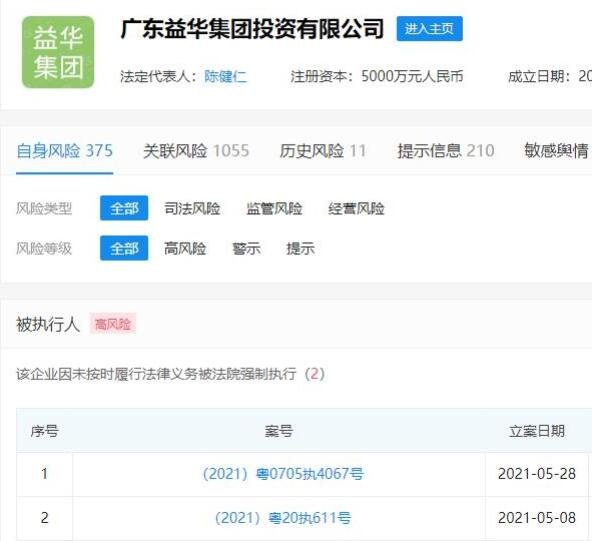Click company name 广东益华集团投资有限公司

252,29
